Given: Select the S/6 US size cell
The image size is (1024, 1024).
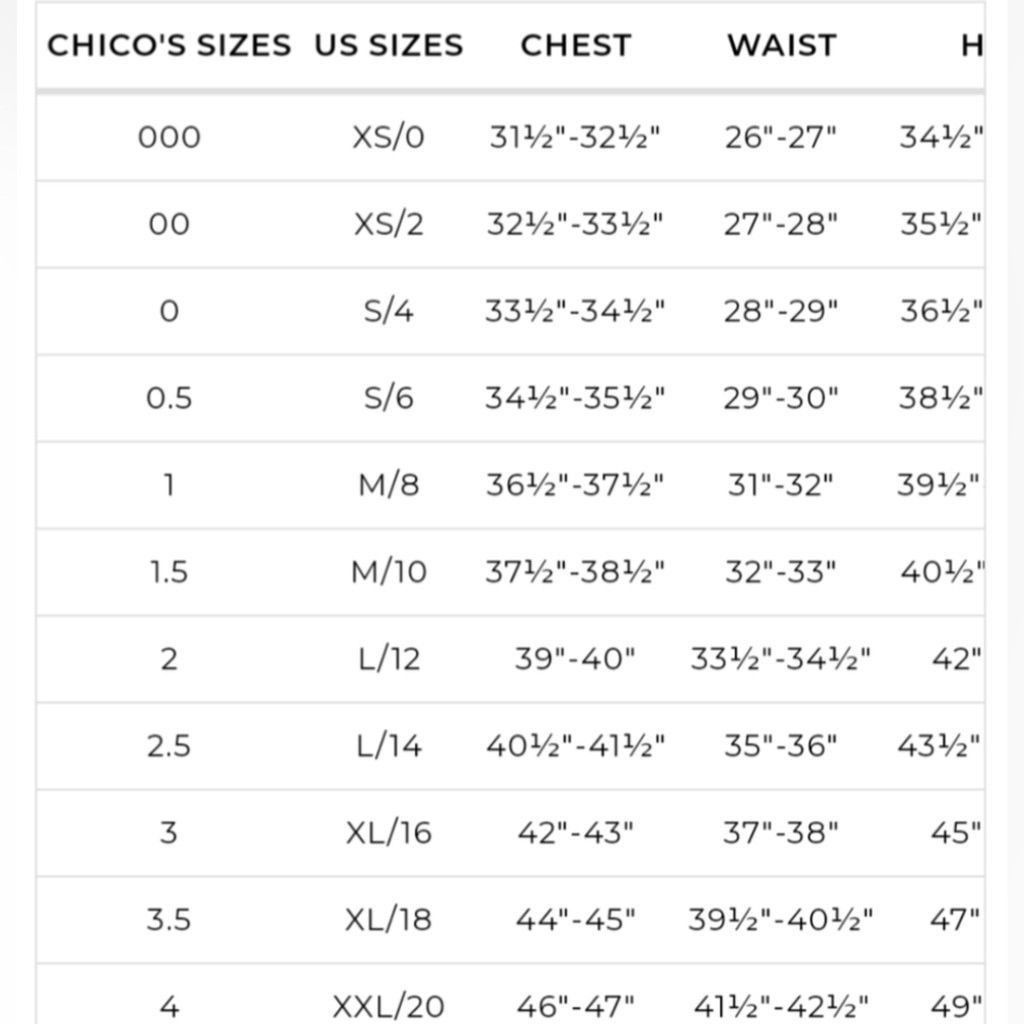Looking at the screenshot, I should click(389, 398).
